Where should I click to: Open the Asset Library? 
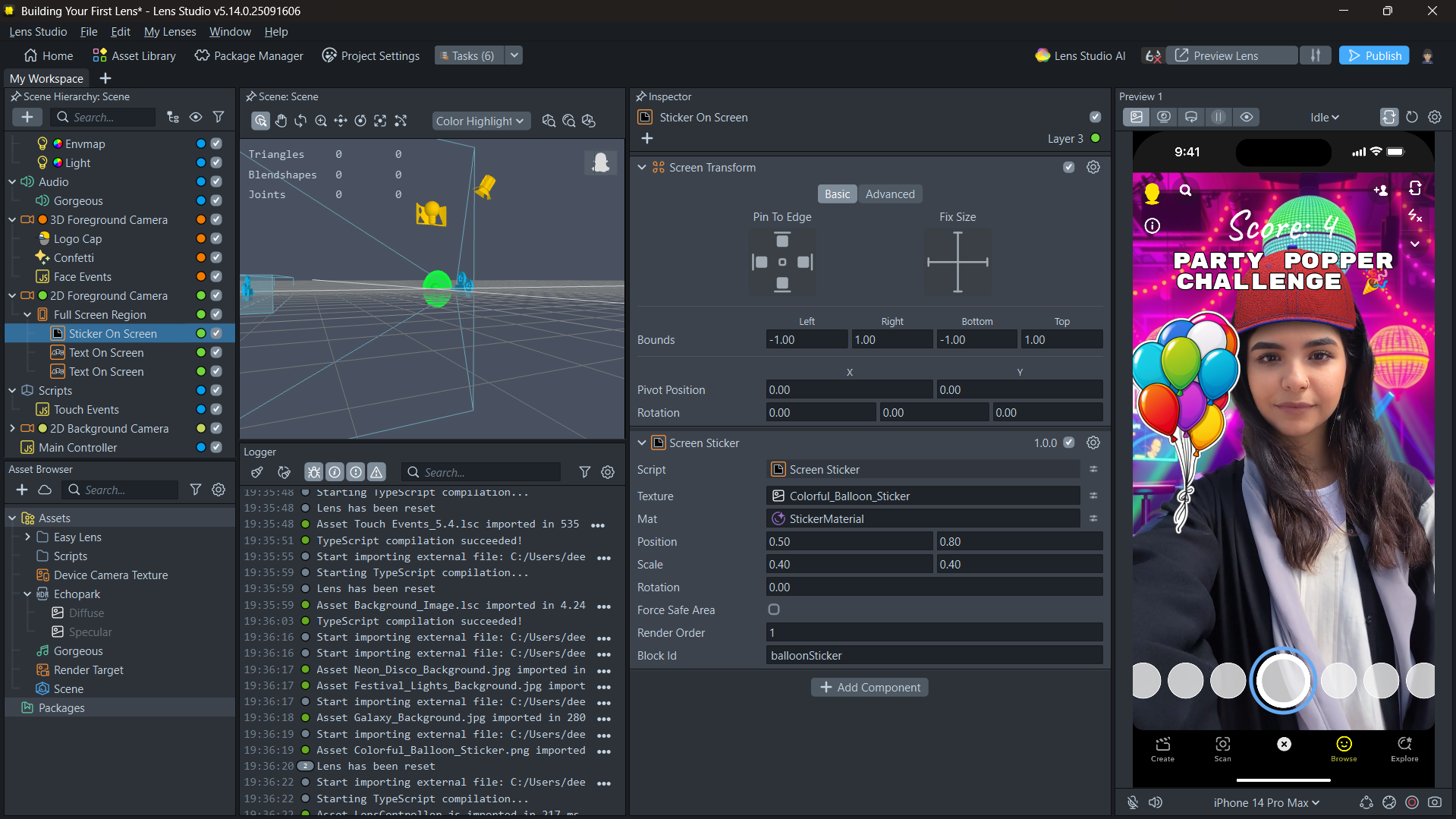click(134, 55)
